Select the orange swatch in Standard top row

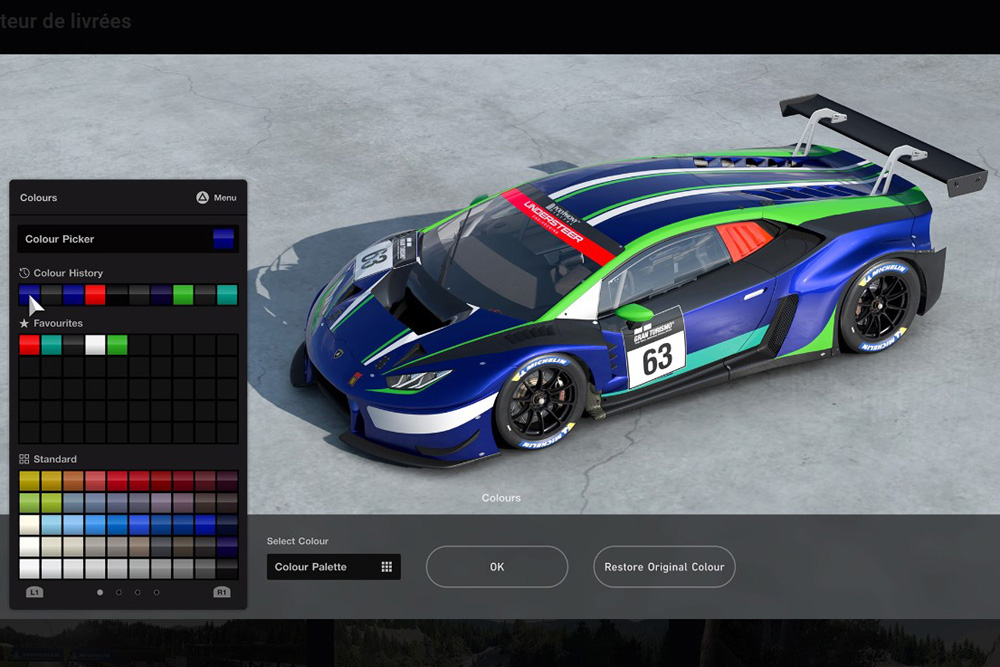click(x=73, y=481)
